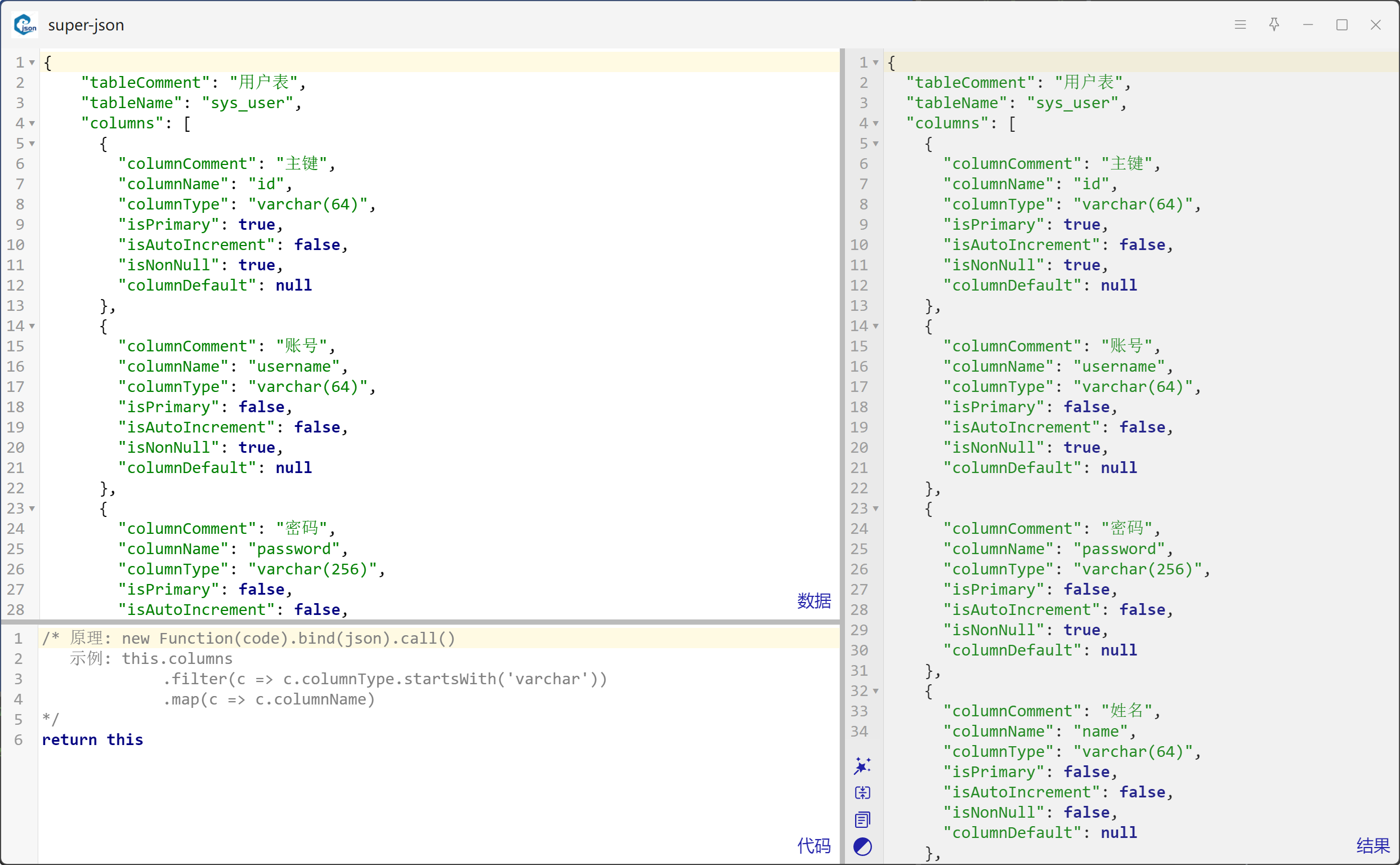Image resolution: width=1400 pixels, height=865 pixels.
Task: Click line number 30 in result gutter
Action: (x=859, y=650)
